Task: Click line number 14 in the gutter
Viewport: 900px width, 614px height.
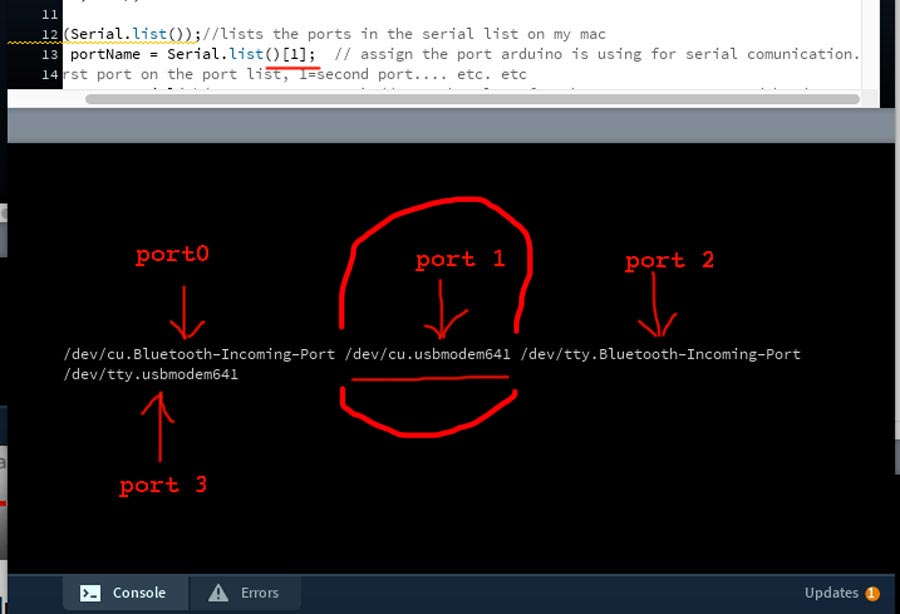Action: [x=50, y=74]
